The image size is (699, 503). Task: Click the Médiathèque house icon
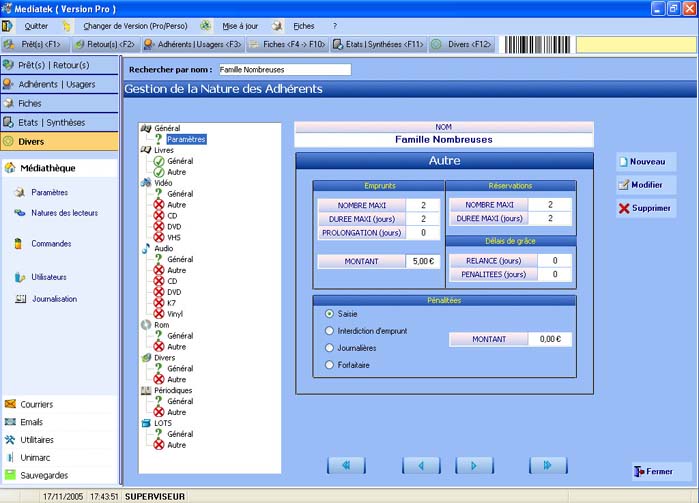(10, 168)
